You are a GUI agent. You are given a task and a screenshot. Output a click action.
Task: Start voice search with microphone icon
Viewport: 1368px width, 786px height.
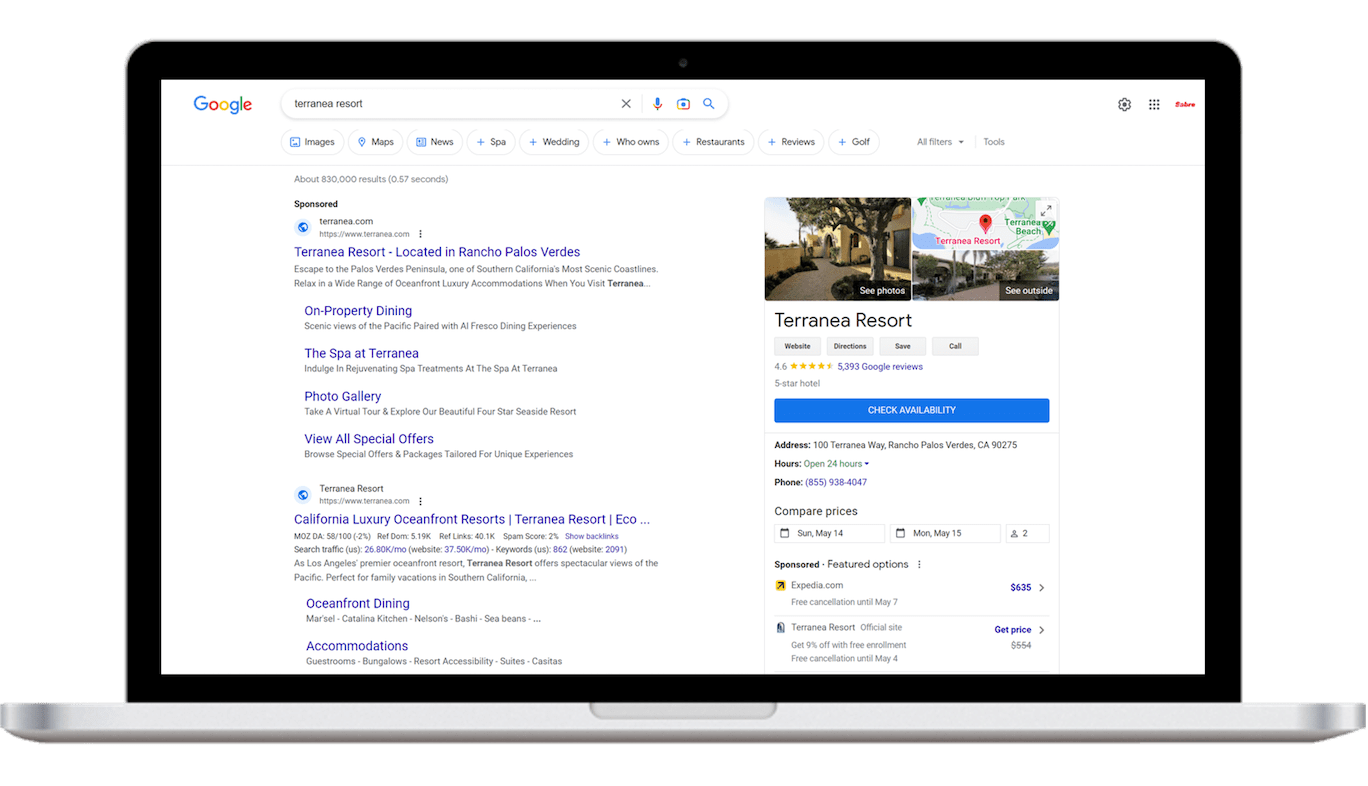click(x=658, y=104)
